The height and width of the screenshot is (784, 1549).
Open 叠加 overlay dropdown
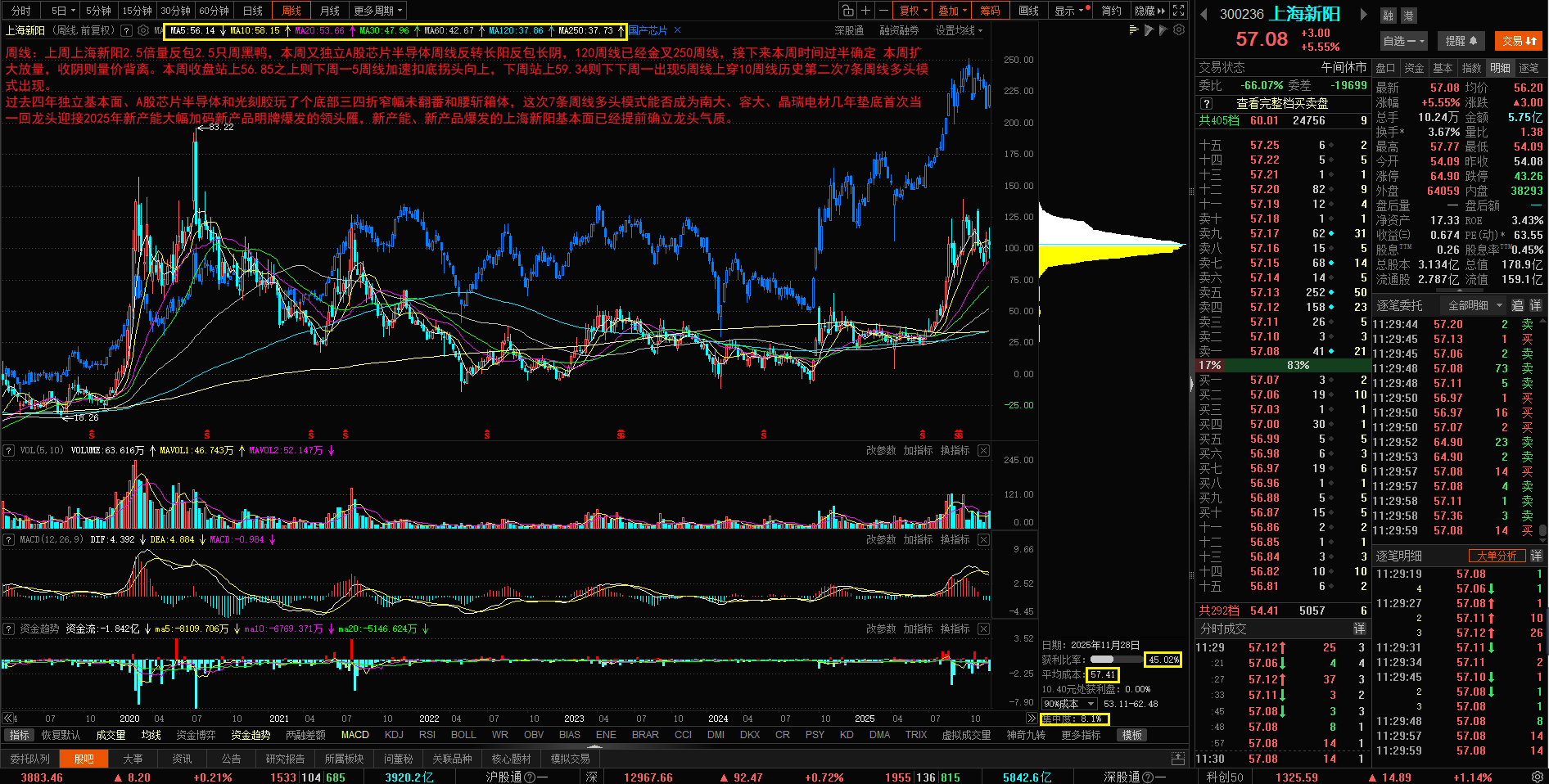952,11
